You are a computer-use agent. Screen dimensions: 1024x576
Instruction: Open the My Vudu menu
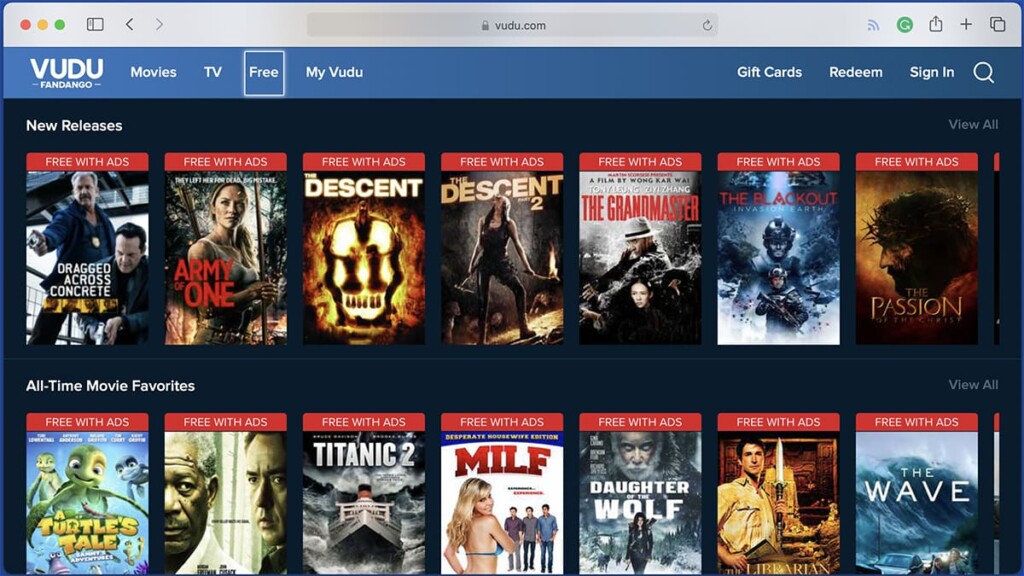pyautogui.click(x=334, y=72)
